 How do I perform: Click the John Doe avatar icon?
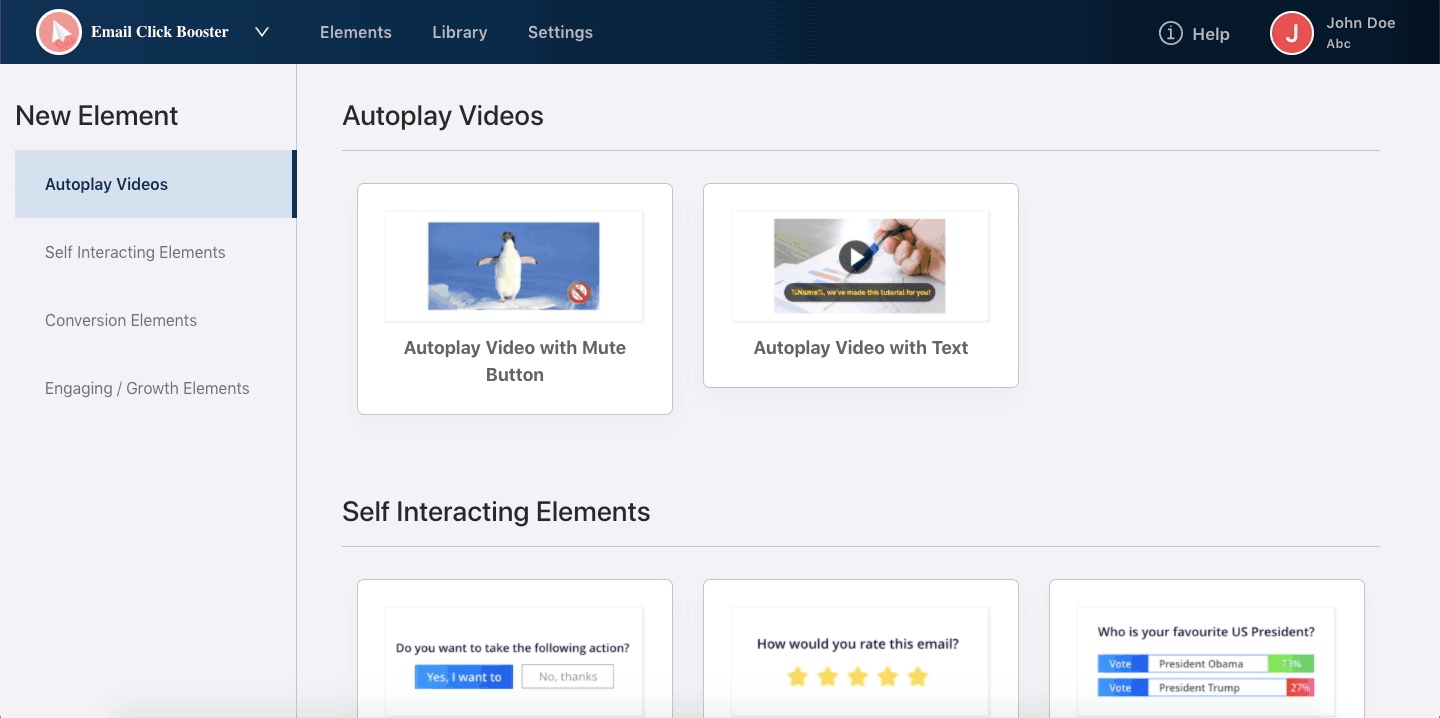(1291, 33)
